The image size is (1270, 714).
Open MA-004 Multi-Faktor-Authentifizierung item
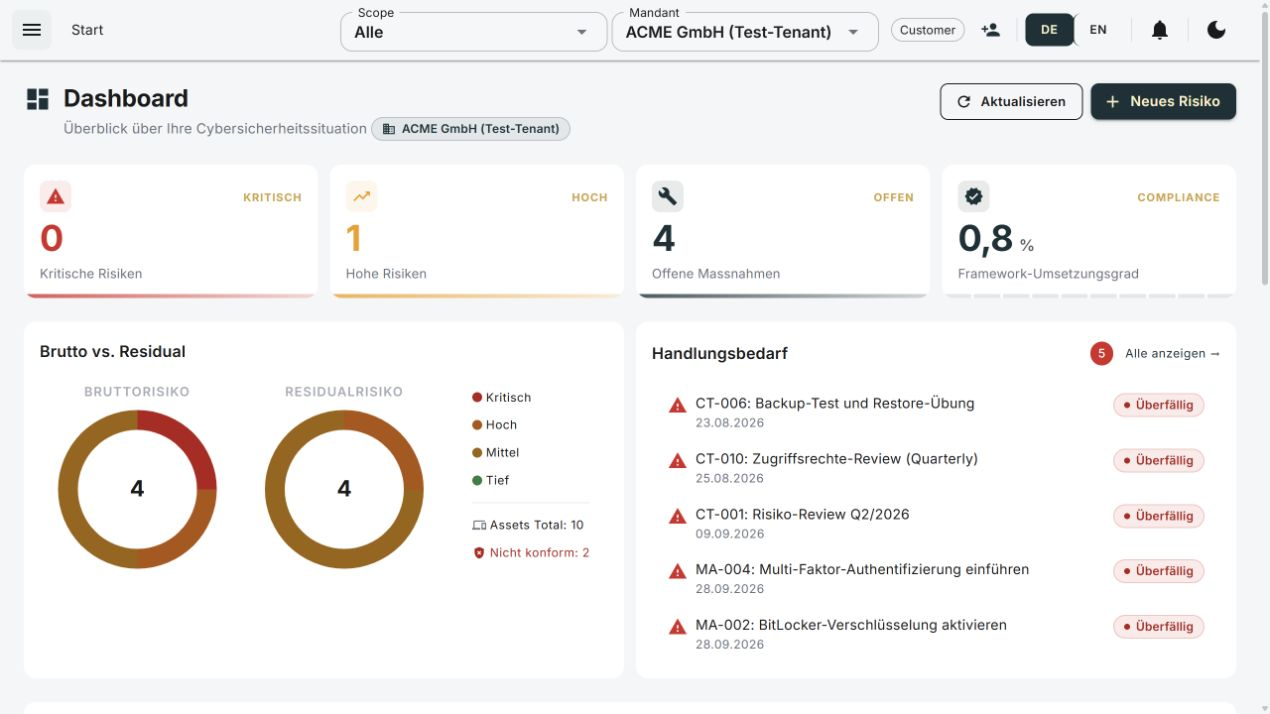pos(936,577)
